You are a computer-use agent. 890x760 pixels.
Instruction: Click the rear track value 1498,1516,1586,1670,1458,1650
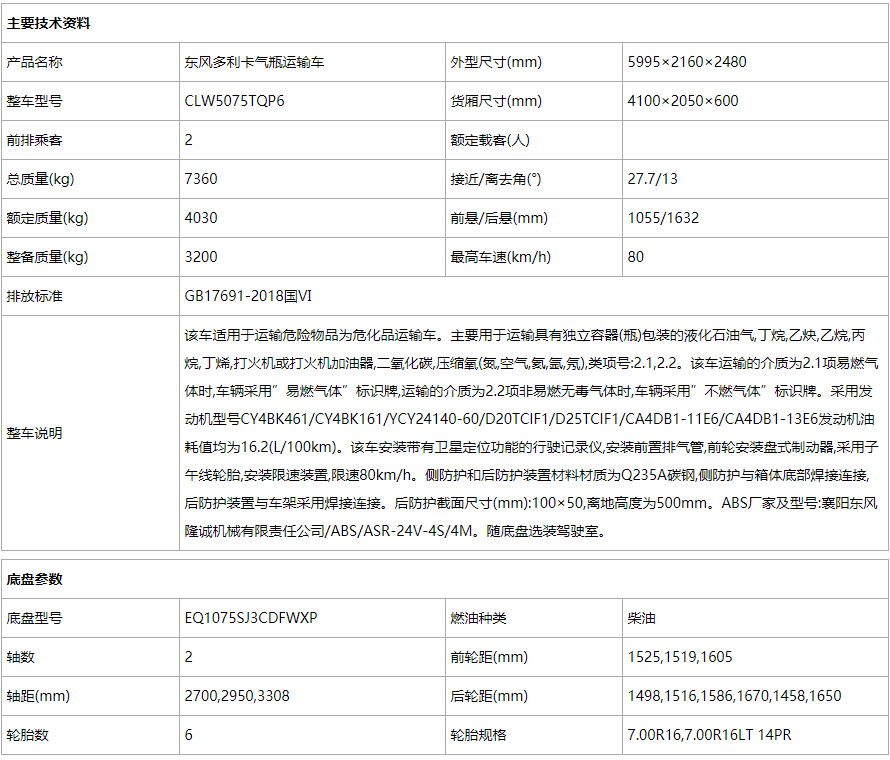[734, 696]
